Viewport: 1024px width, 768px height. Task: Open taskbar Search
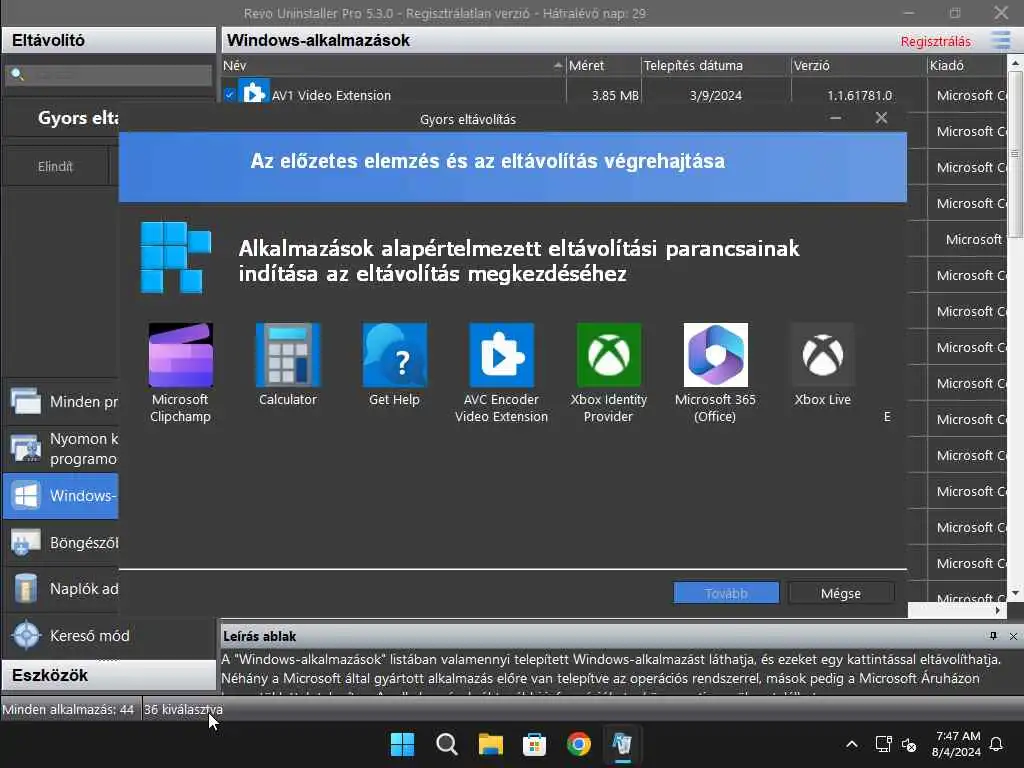point(447,744)
